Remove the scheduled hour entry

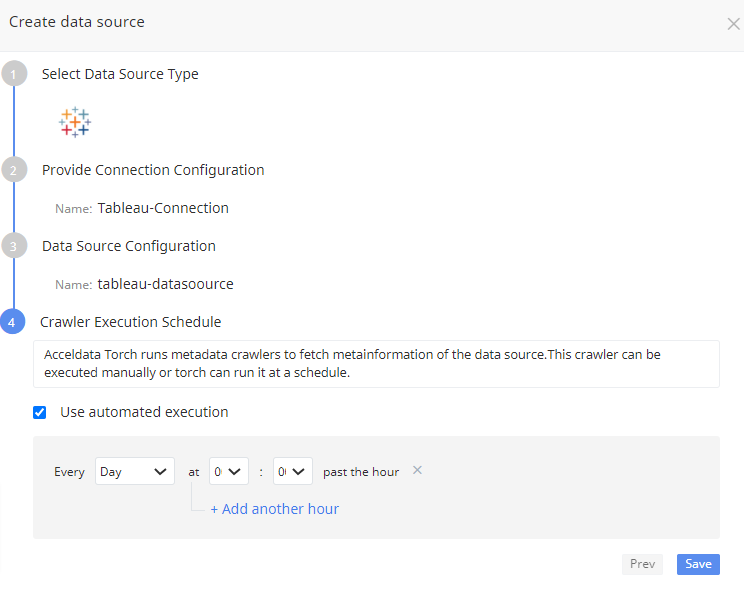[418, 470]
